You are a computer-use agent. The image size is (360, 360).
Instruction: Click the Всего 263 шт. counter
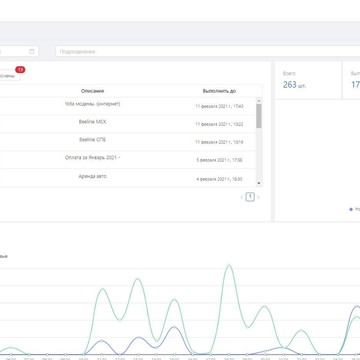coord(295,80)
